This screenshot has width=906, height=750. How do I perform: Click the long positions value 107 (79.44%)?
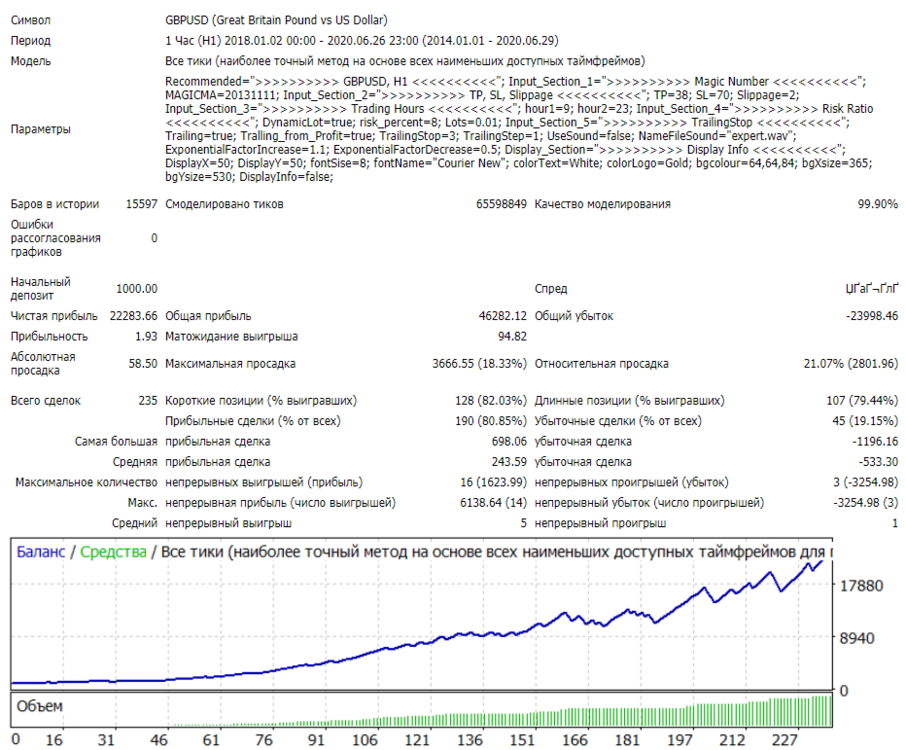(x=862, y=400)
